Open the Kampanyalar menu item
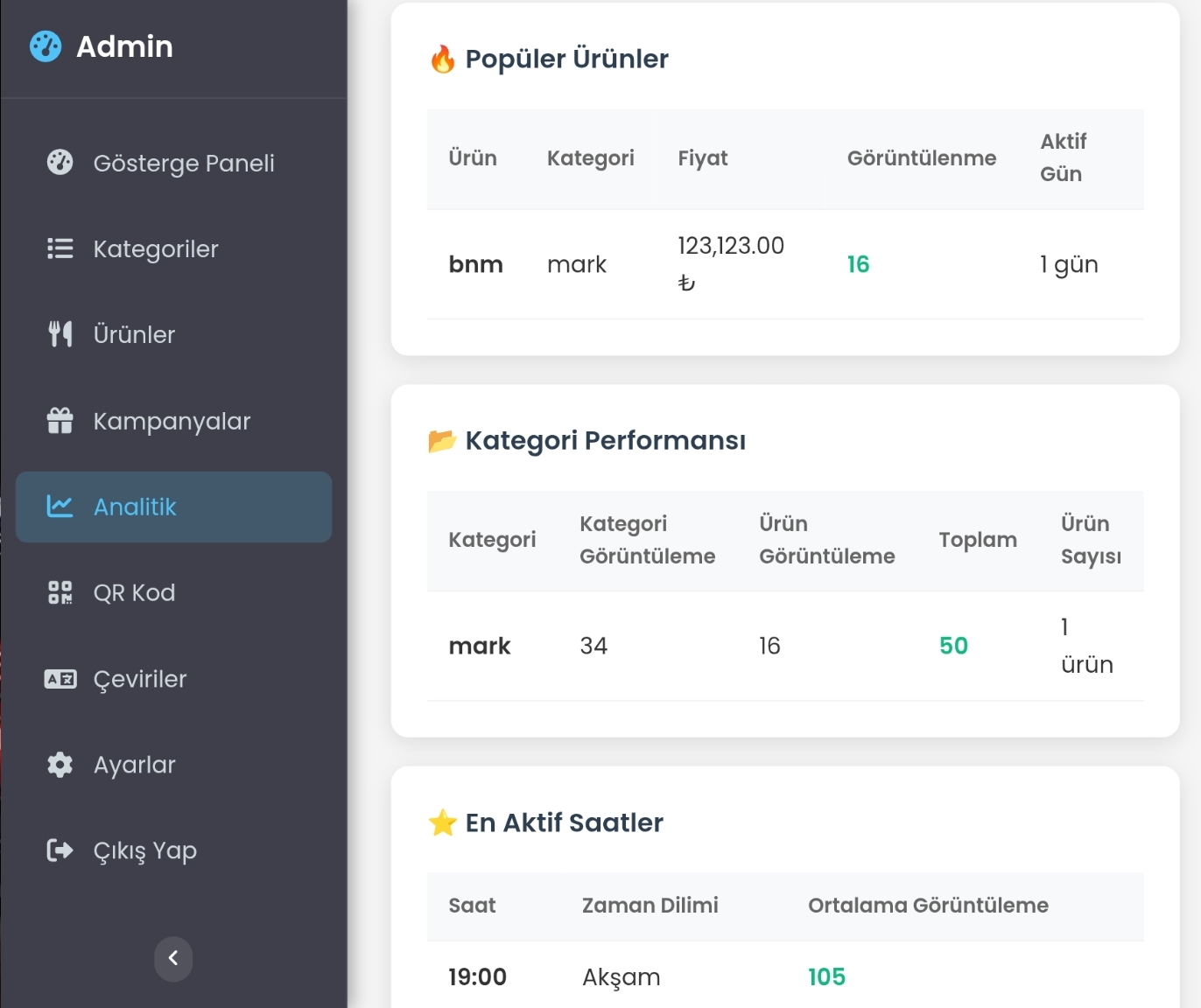The image size is (1201, 1008). (173, 421)
